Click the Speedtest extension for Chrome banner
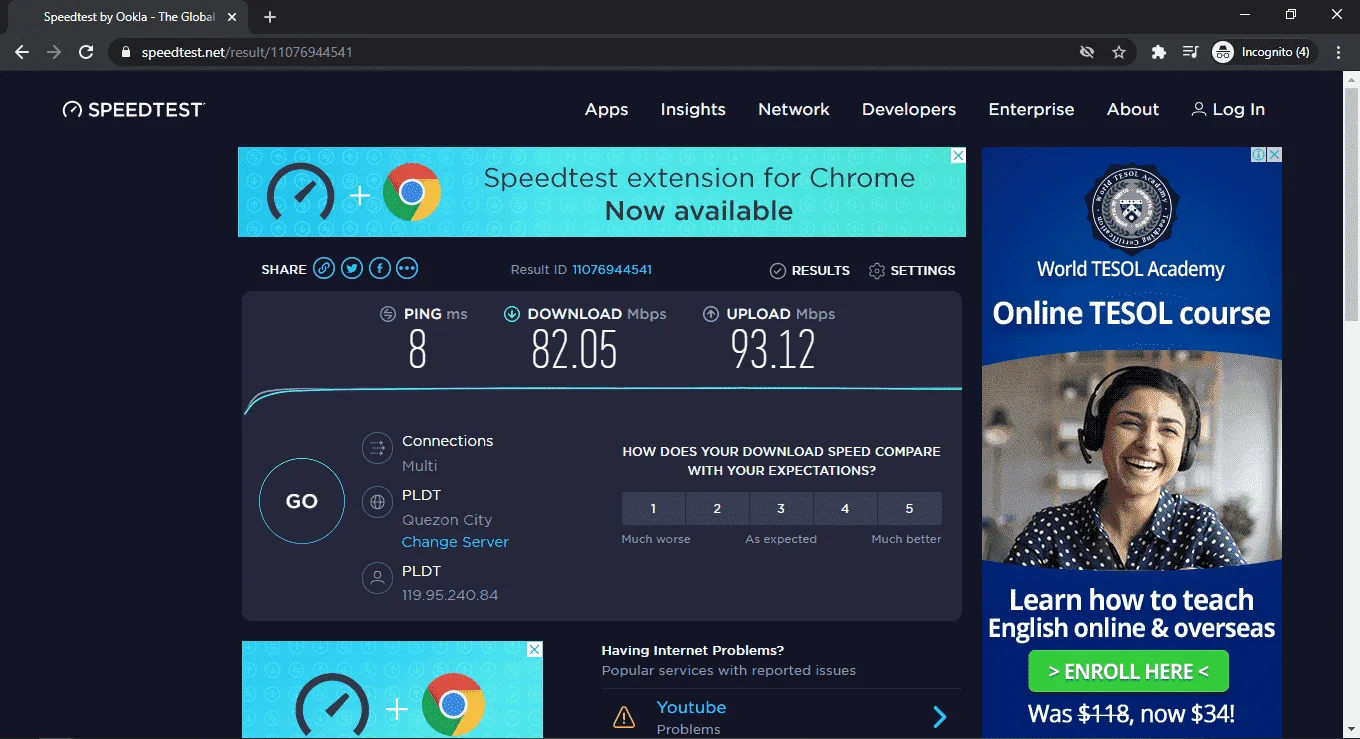 pyautogui.click(x=602, y=192)
